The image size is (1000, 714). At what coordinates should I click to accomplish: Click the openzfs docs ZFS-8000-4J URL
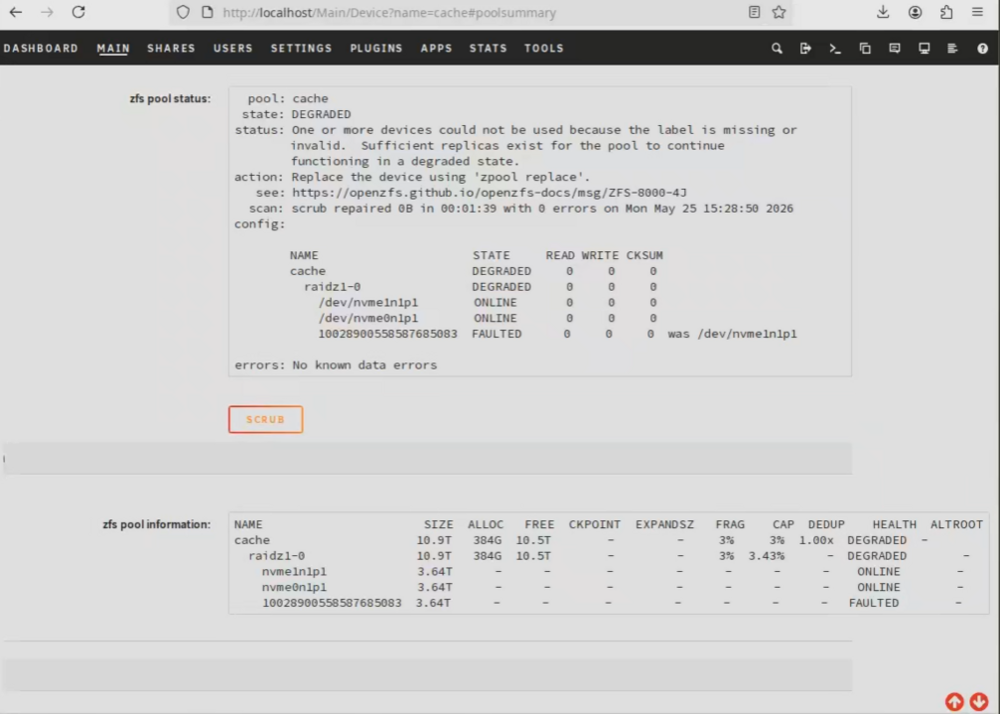489,193
